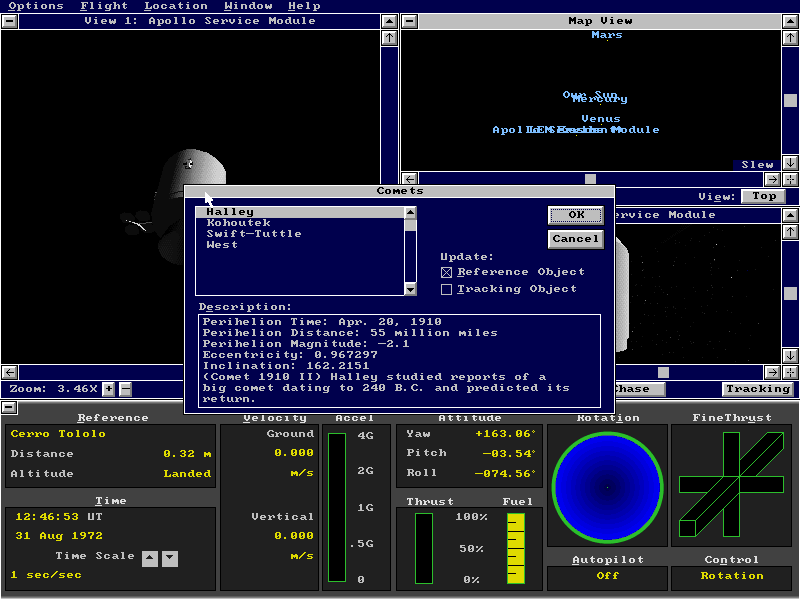Click the Yaw value +163.06
Viewport: 800px width, 600px height.
click(x=505, y=434)
